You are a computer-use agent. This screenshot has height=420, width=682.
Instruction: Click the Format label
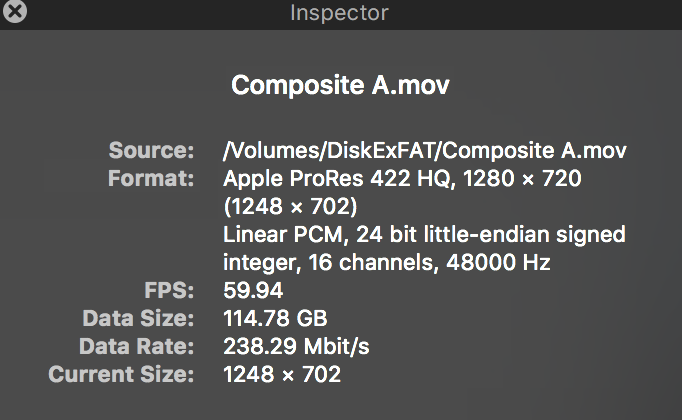(x=151, y=179)
